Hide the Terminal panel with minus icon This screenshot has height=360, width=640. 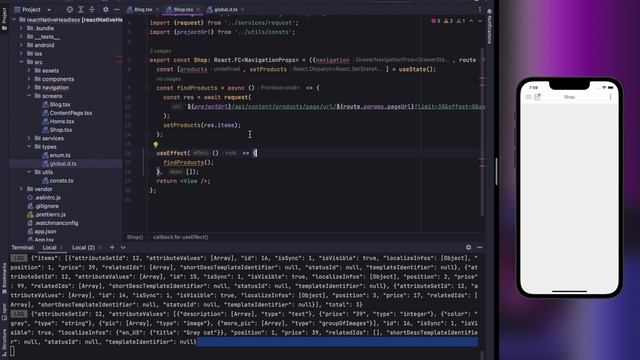click(x=479, y=247)
